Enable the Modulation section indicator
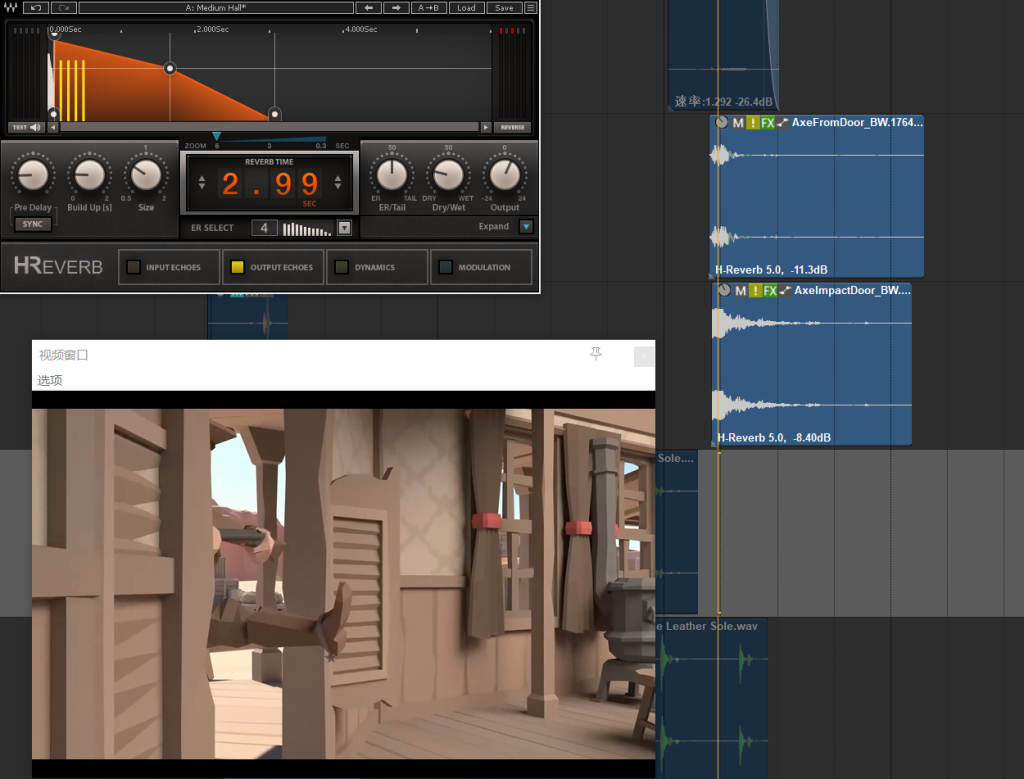Image resolution: width=1024 pixels, height=779 pixels. (445, 266)
